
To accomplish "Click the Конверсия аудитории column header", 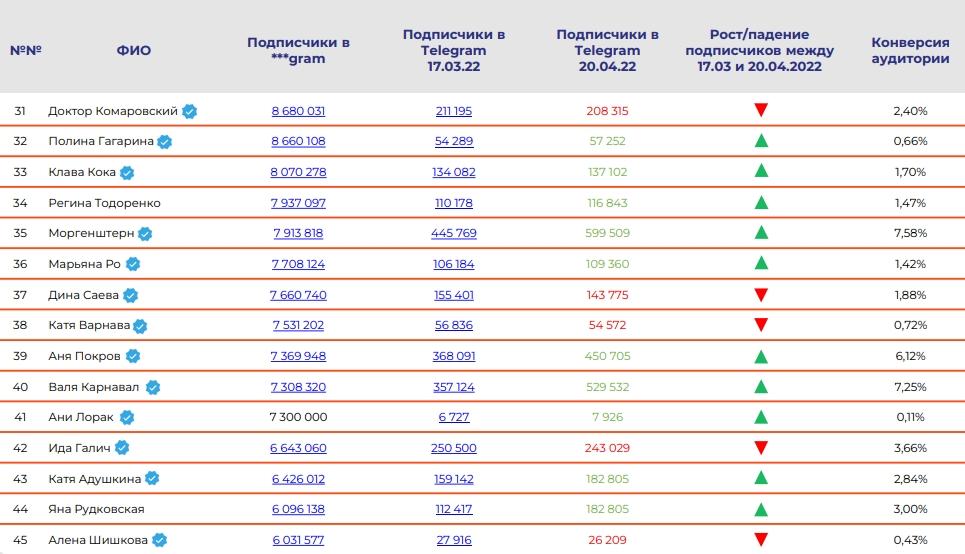I will [x=910, y=50].
